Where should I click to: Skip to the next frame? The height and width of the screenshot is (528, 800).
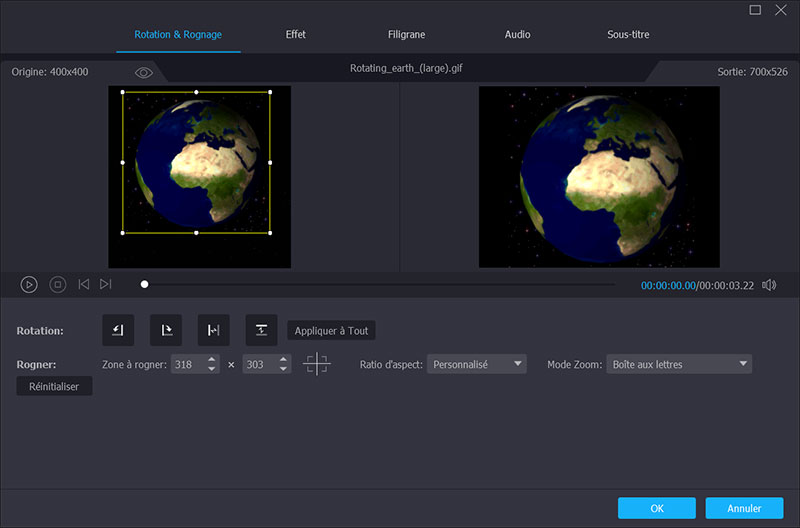coord(106,285)
